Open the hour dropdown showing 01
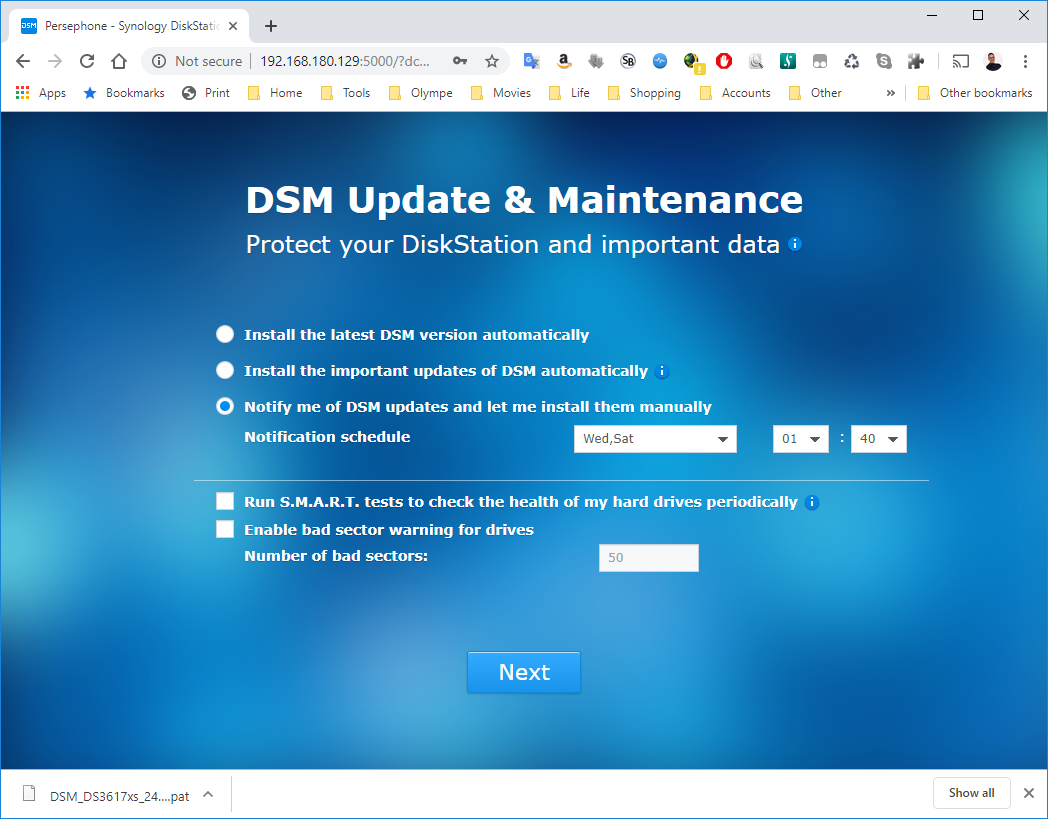The width and height of the screenshot is (1048, 819). [x=801, y=439]
